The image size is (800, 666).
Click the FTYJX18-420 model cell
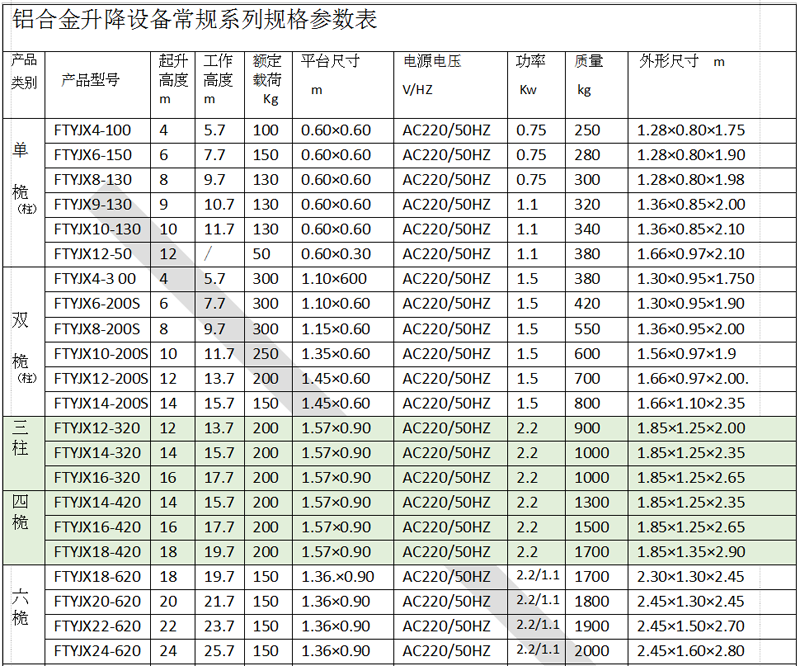pyautogui.click(x=97, y=551)
